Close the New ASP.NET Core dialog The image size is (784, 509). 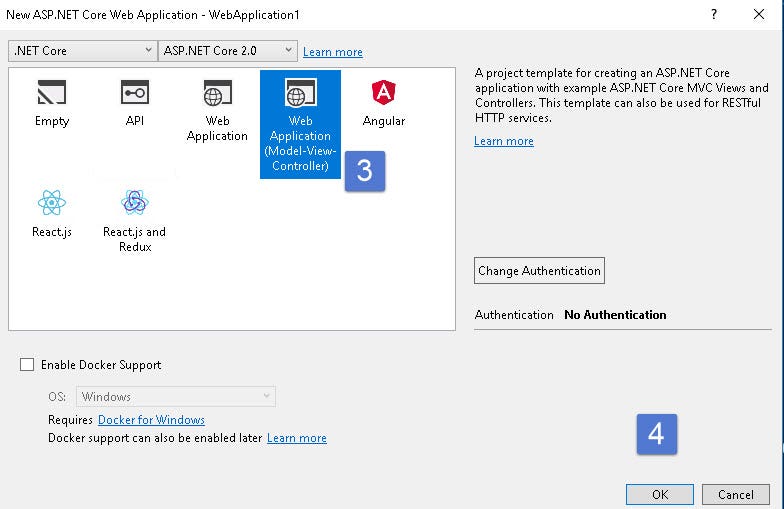coord(759,14)
